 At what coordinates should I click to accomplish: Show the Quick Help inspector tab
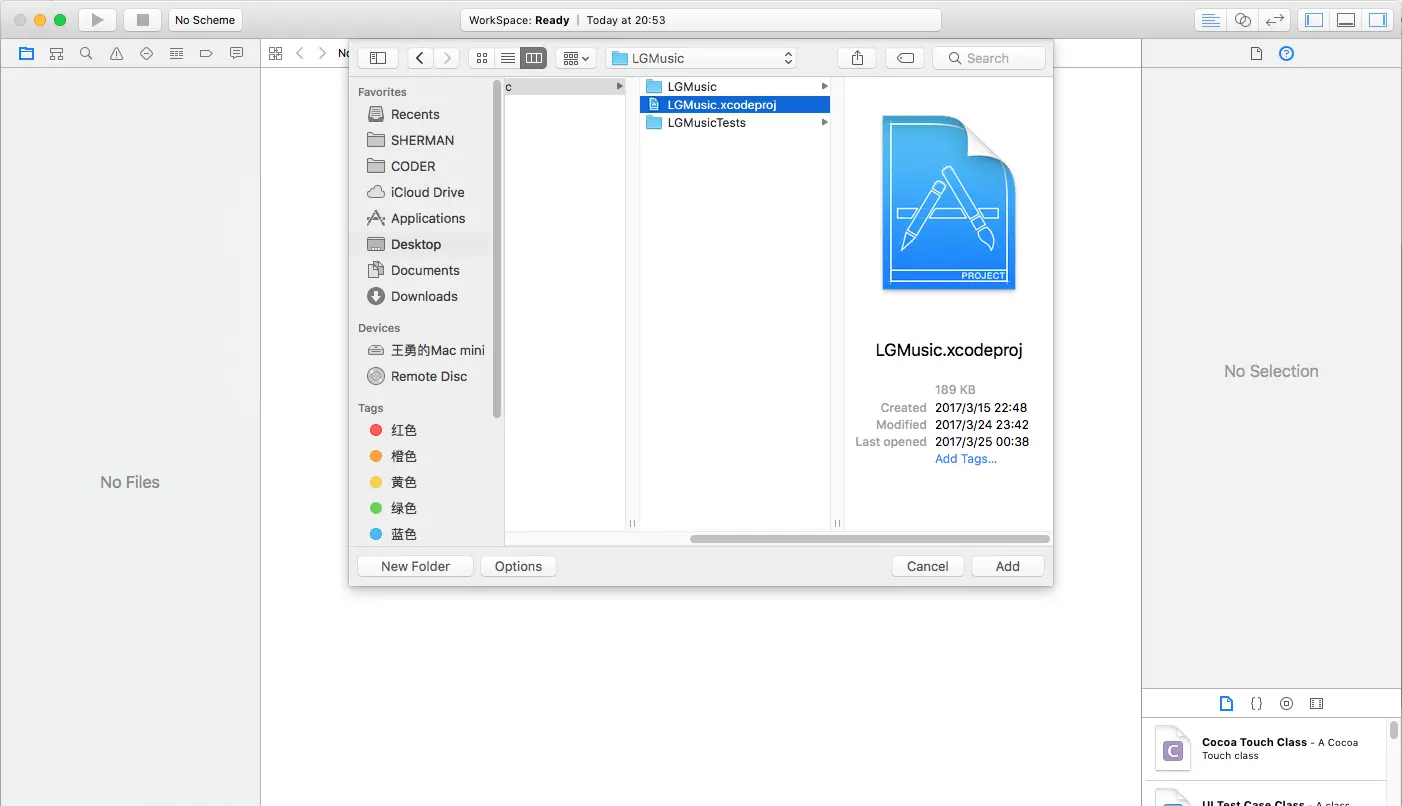point(1287,53)
